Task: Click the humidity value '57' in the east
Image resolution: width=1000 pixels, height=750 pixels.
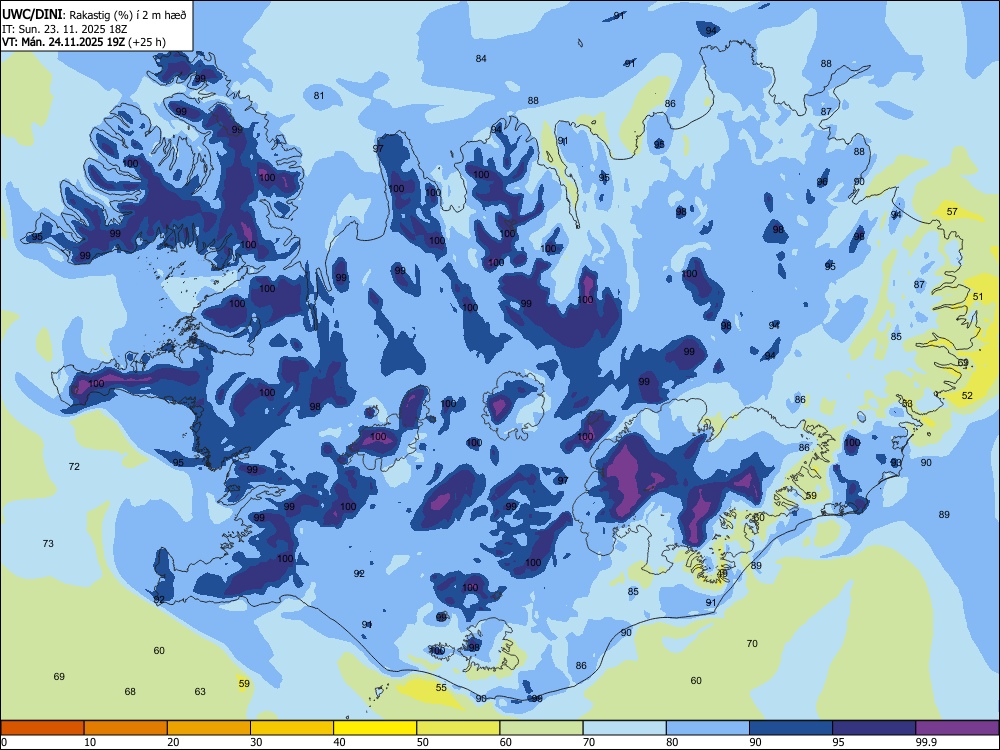Action: (x=952, y=211)
